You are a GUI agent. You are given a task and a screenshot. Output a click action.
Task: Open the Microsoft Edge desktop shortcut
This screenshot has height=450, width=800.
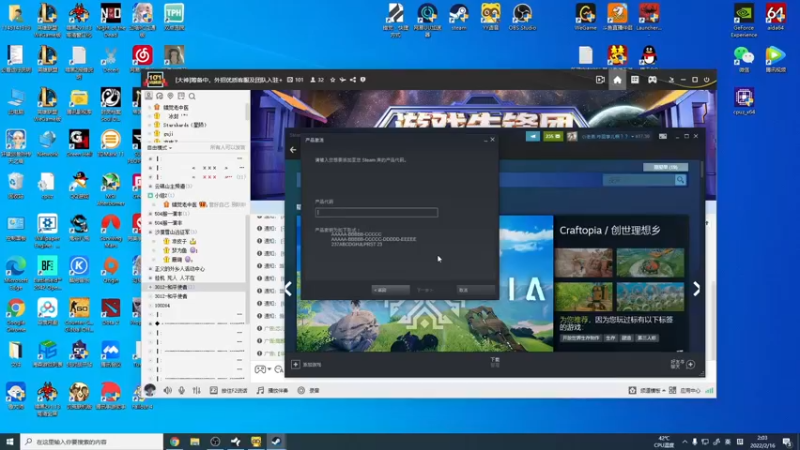point(16,272)
